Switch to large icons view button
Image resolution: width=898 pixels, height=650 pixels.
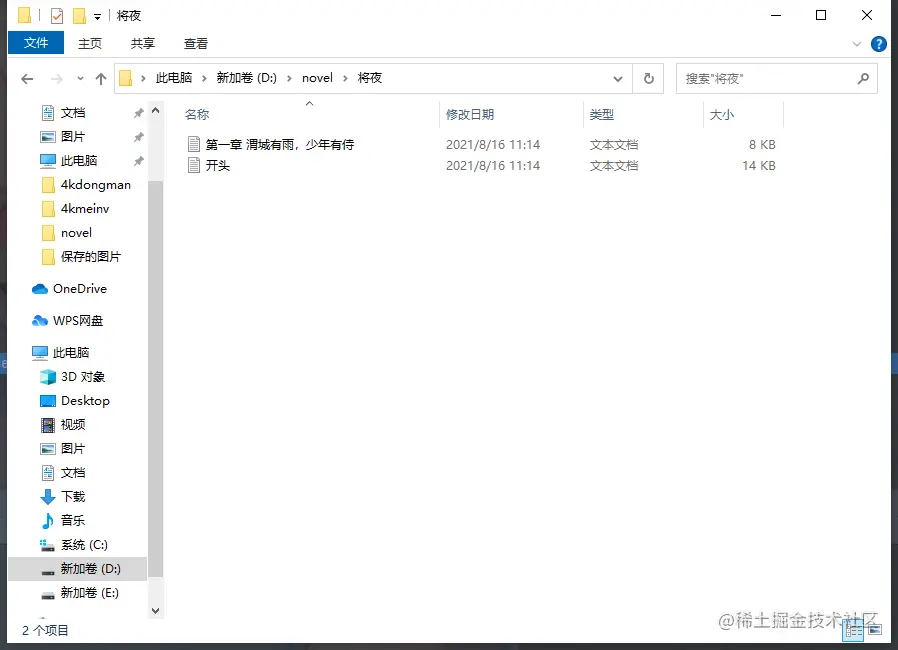[x=875, y=631]
